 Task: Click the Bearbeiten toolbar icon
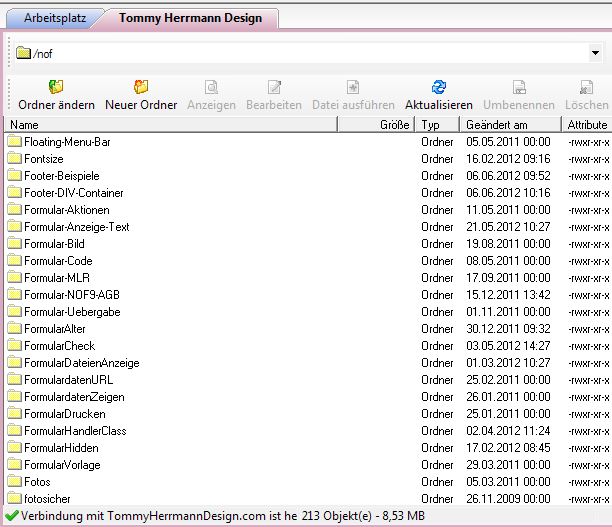(x=274, y=88)
